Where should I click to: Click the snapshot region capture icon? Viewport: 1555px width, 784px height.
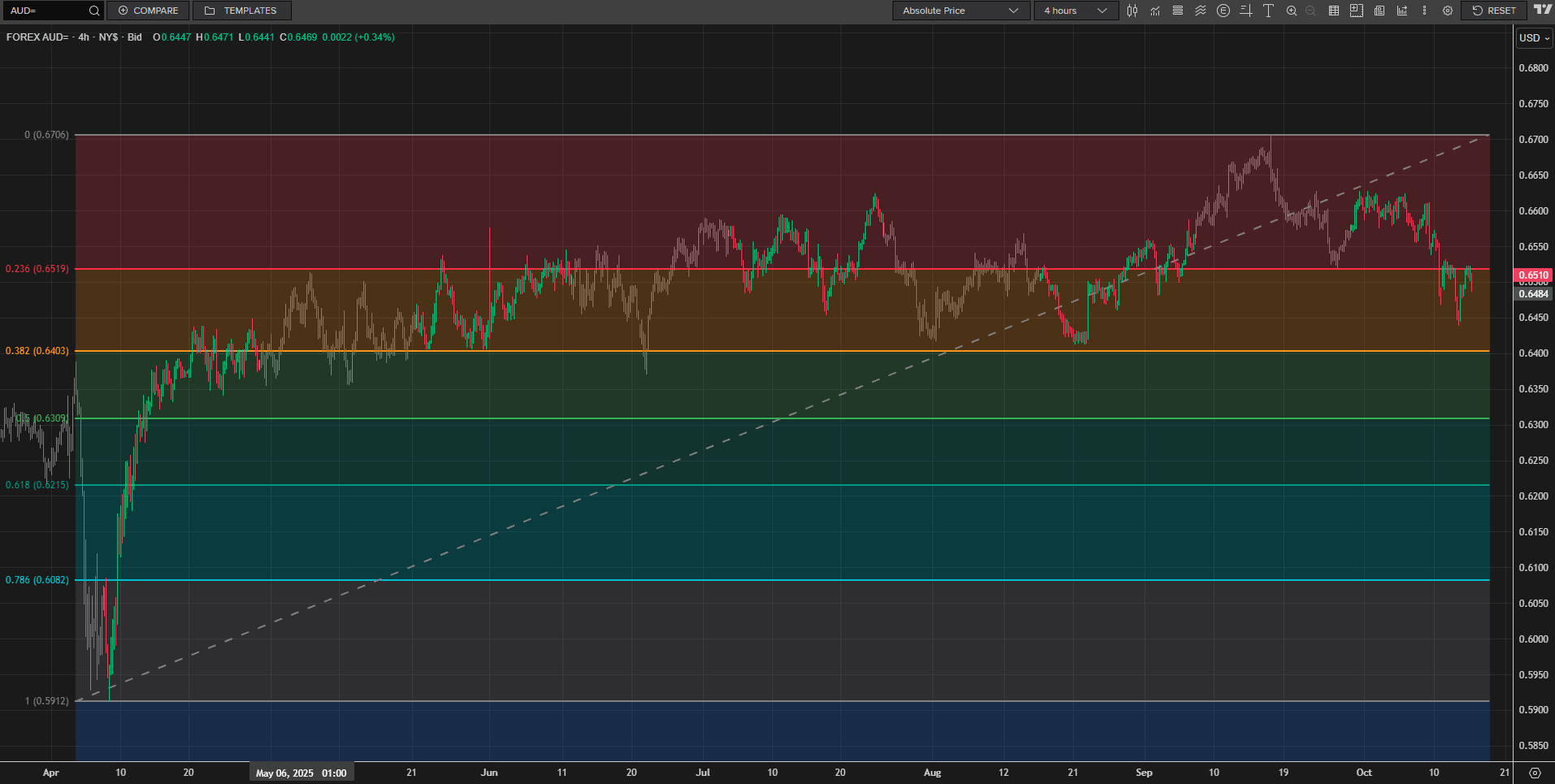click(1356, 11)
